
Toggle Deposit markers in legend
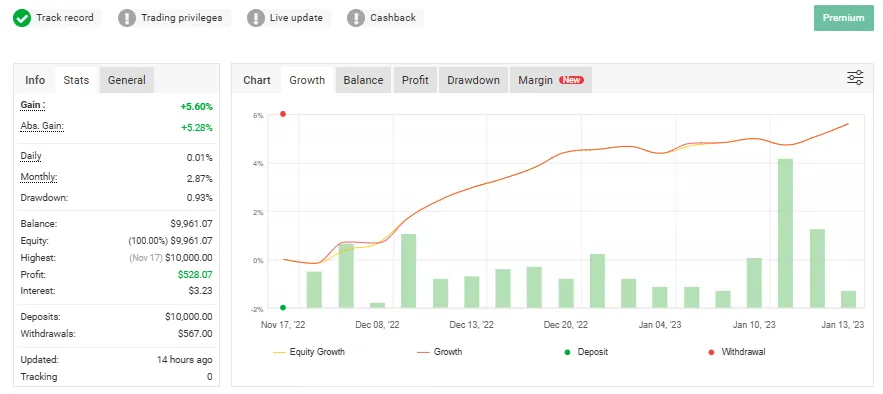tap(586, 352)
